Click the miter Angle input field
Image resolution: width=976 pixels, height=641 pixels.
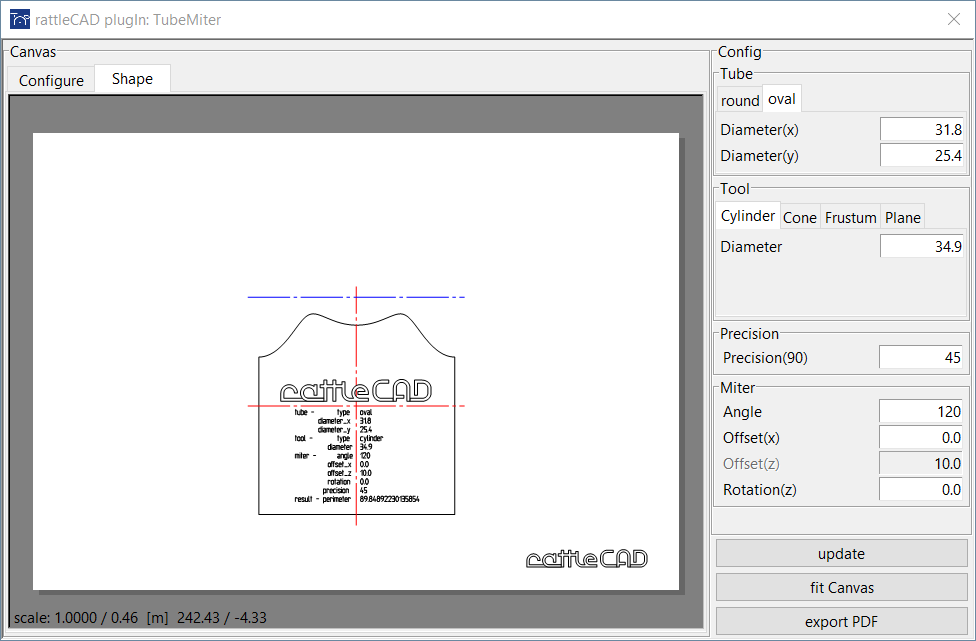tap(921, 411)
